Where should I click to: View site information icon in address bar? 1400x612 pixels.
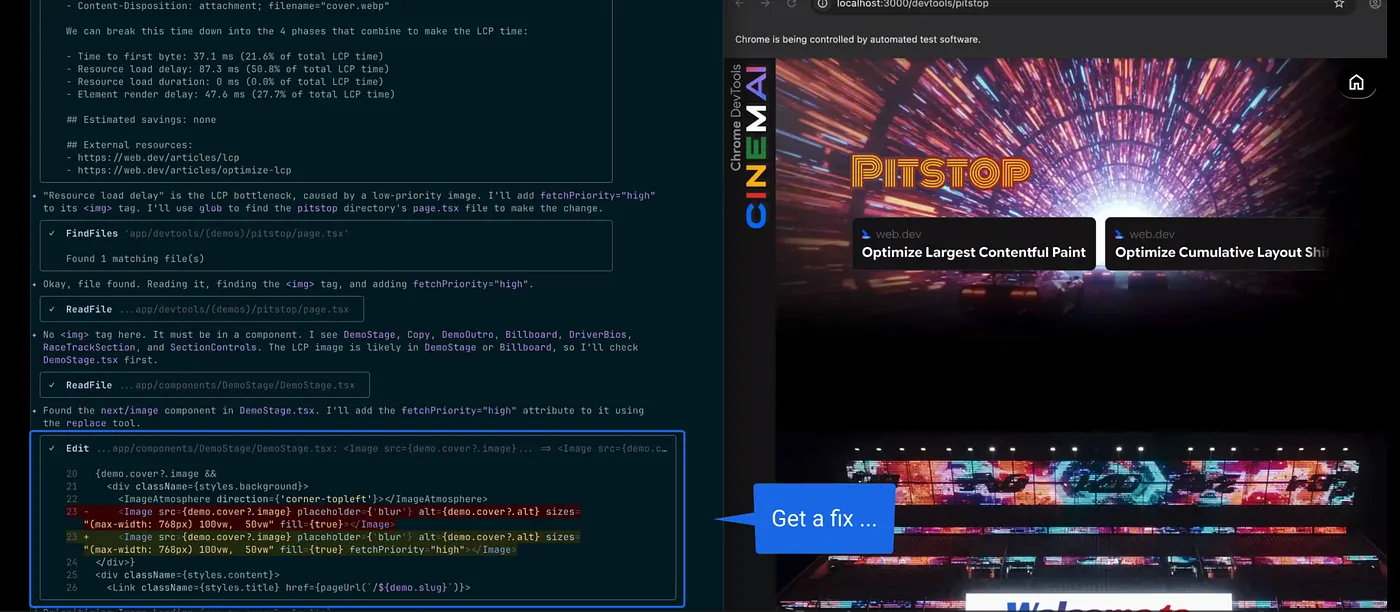[x=821, y=4]
